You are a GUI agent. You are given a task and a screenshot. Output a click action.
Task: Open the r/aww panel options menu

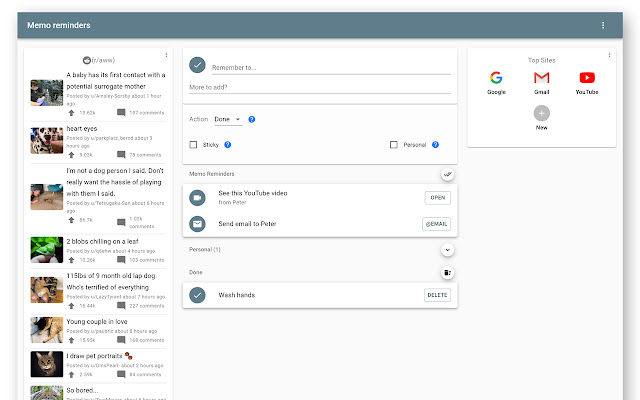[x=166, y=55]
